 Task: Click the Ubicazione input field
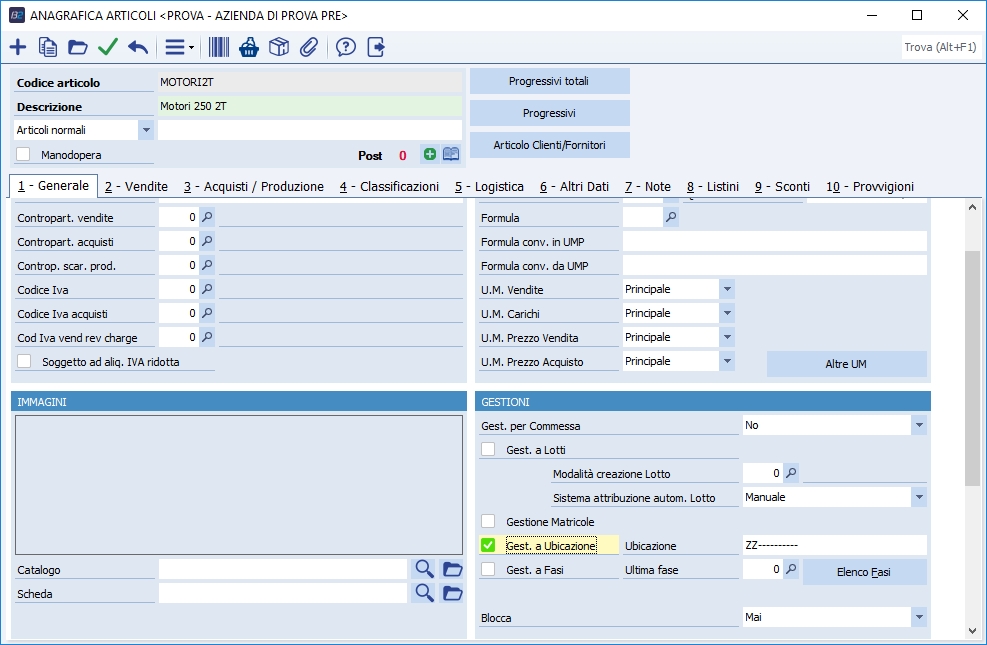[834, 545]
